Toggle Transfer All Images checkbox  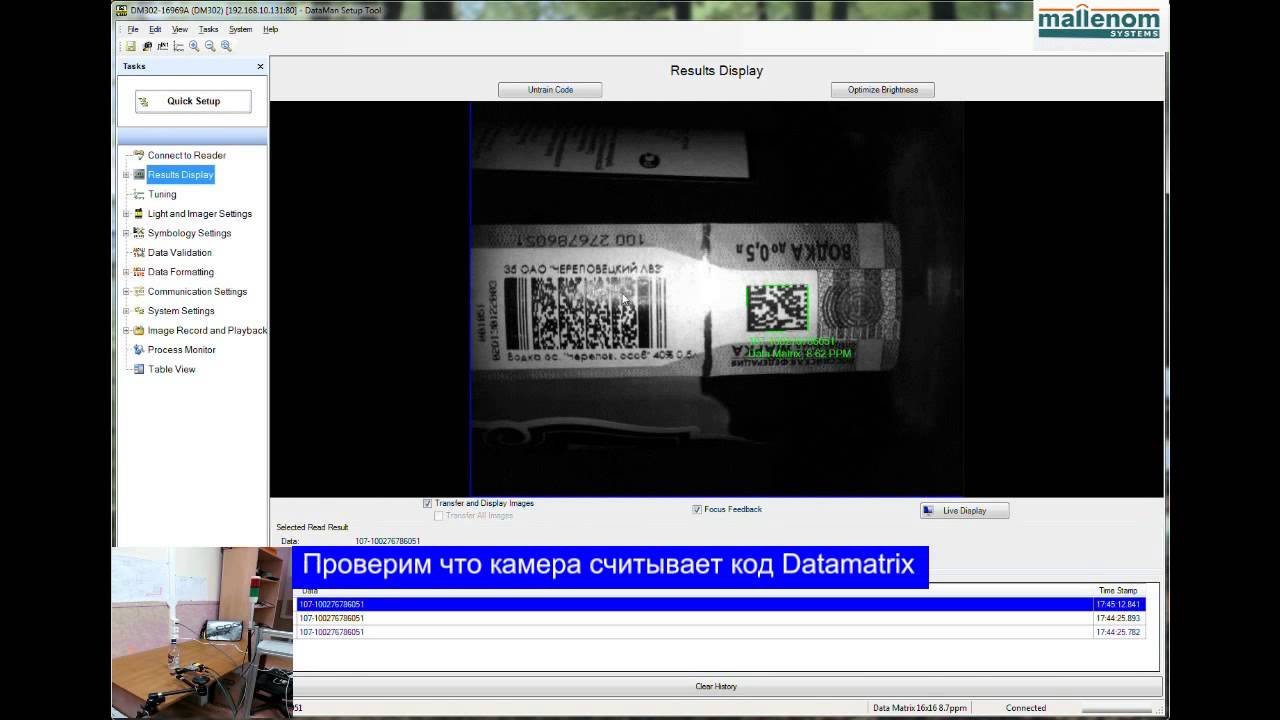tap(438, 516)
